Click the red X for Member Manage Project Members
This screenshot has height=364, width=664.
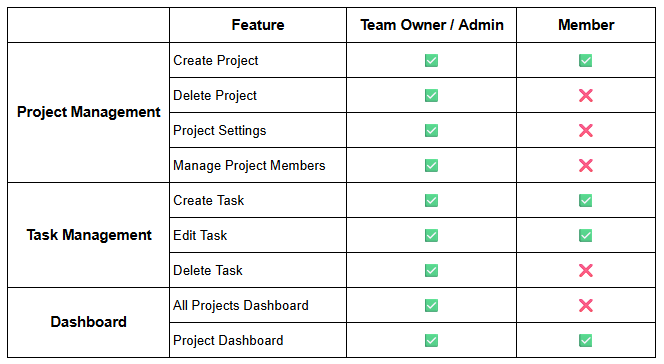click(586, 165)
